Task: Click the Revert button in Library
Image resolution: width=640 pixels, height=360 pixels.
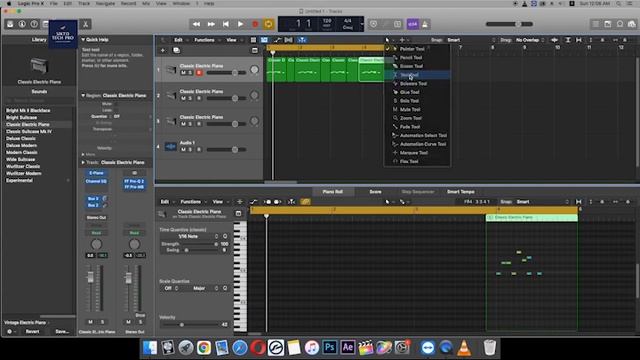Action: [32, 331]
